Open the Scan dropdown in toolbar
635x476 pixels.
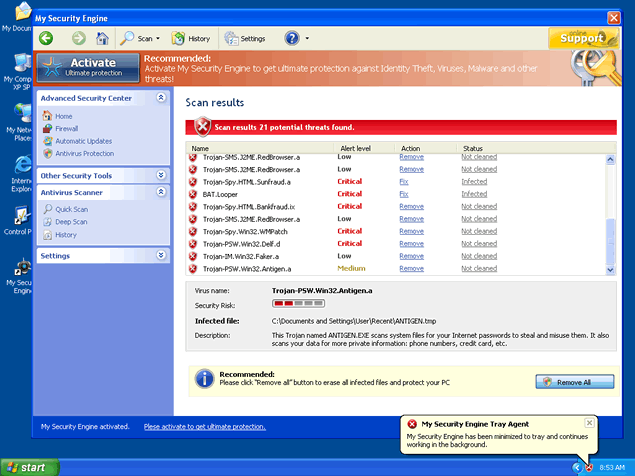point(141,38)
